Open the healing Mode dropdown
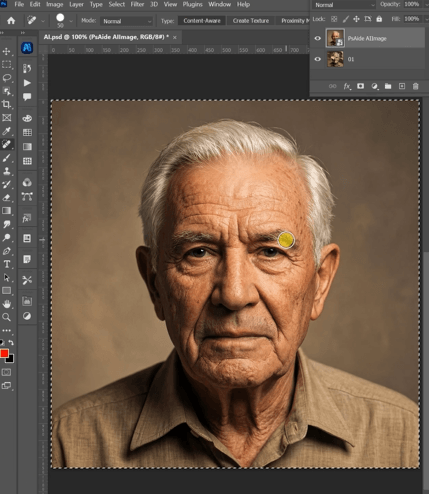 pyautogui.click(x=127, y=21)
